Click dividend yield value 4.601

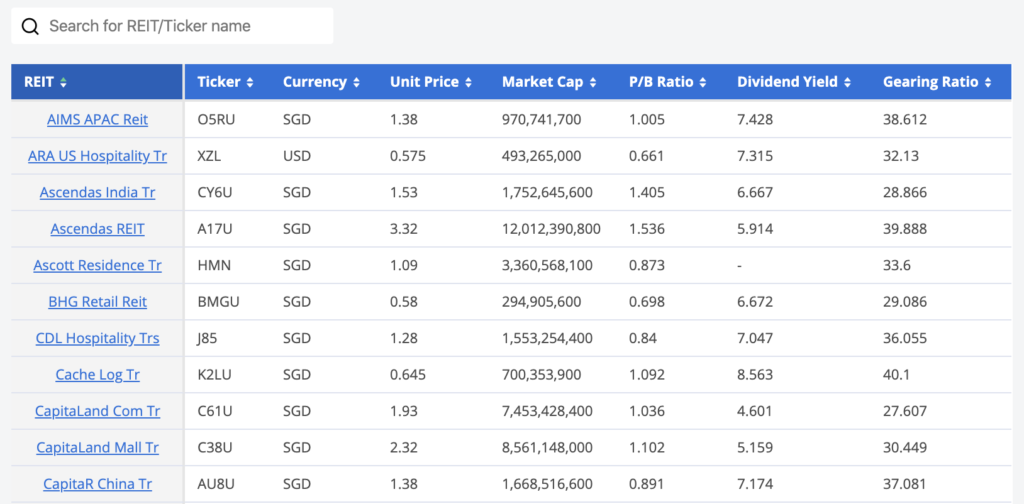click(x=754, y=411)
